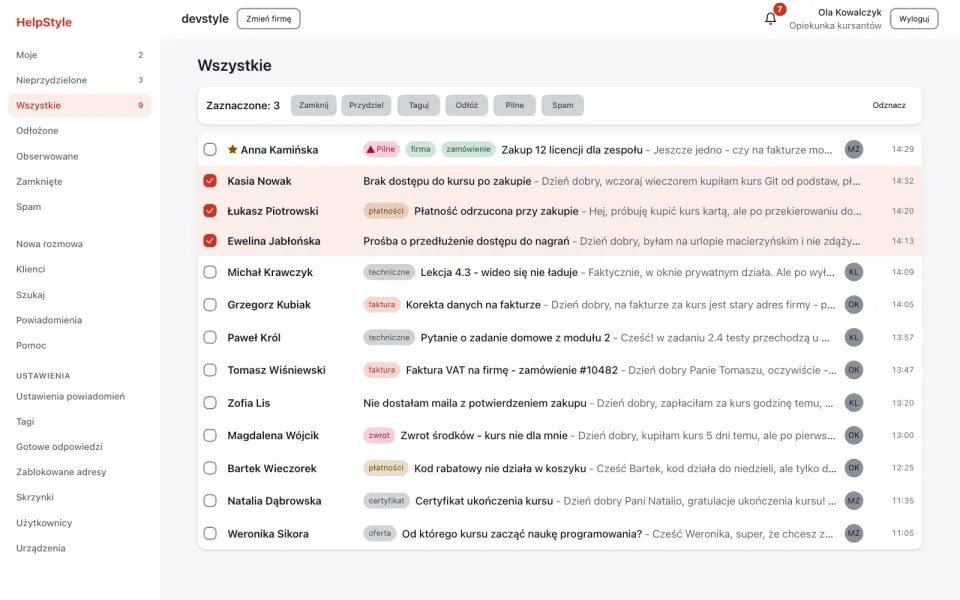Click the Spam bulk action button
The height and width of the screenshot is (600, 960).
[563, 105]
